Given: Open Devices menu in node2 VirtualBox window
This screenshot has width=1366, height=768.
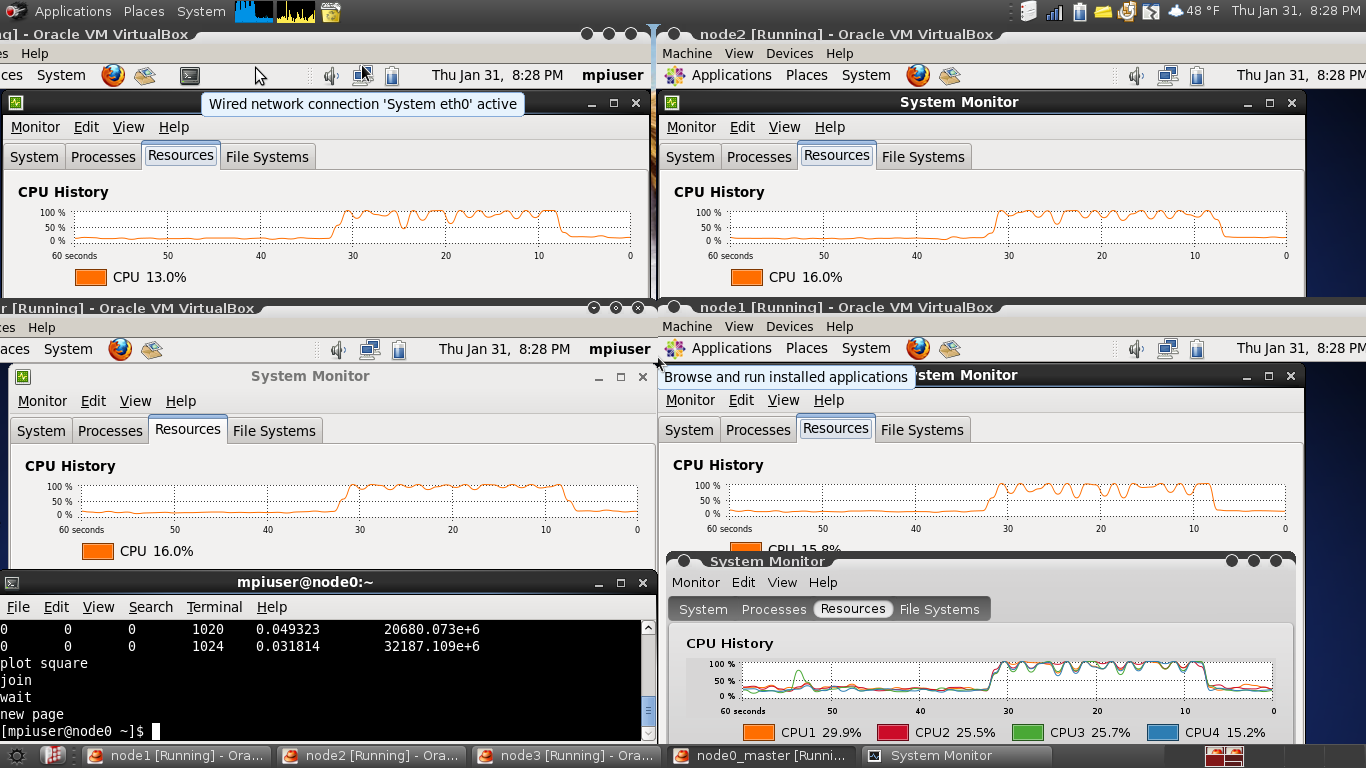Looking at the screenshot, I should click(x=790, y=53).
